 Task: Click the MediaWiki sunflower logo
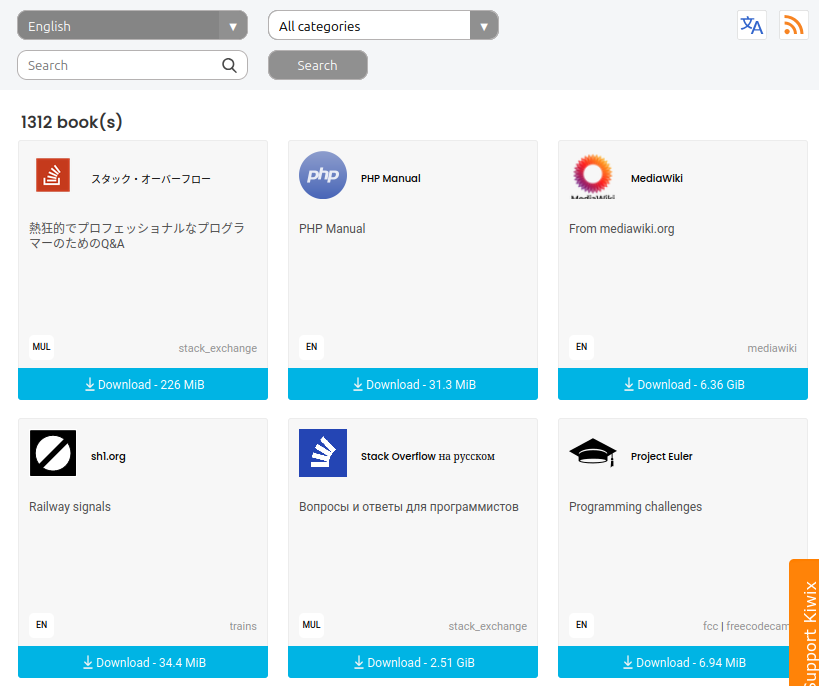(593, 176)
